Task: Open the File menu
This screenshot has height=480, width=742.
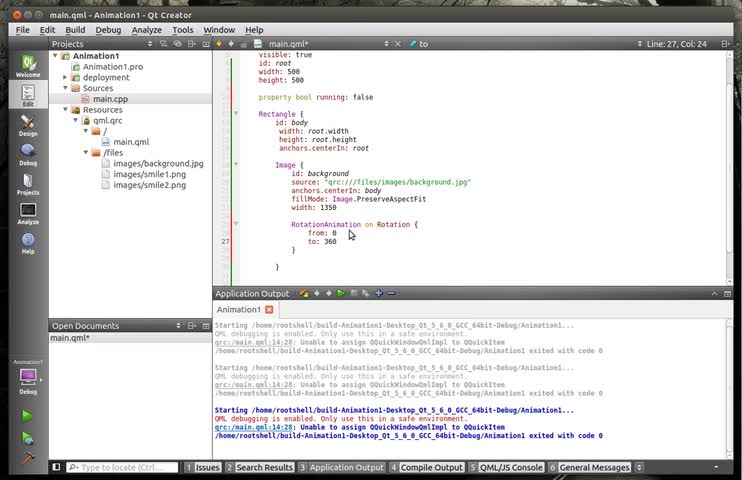Action: tap(22, 30)
